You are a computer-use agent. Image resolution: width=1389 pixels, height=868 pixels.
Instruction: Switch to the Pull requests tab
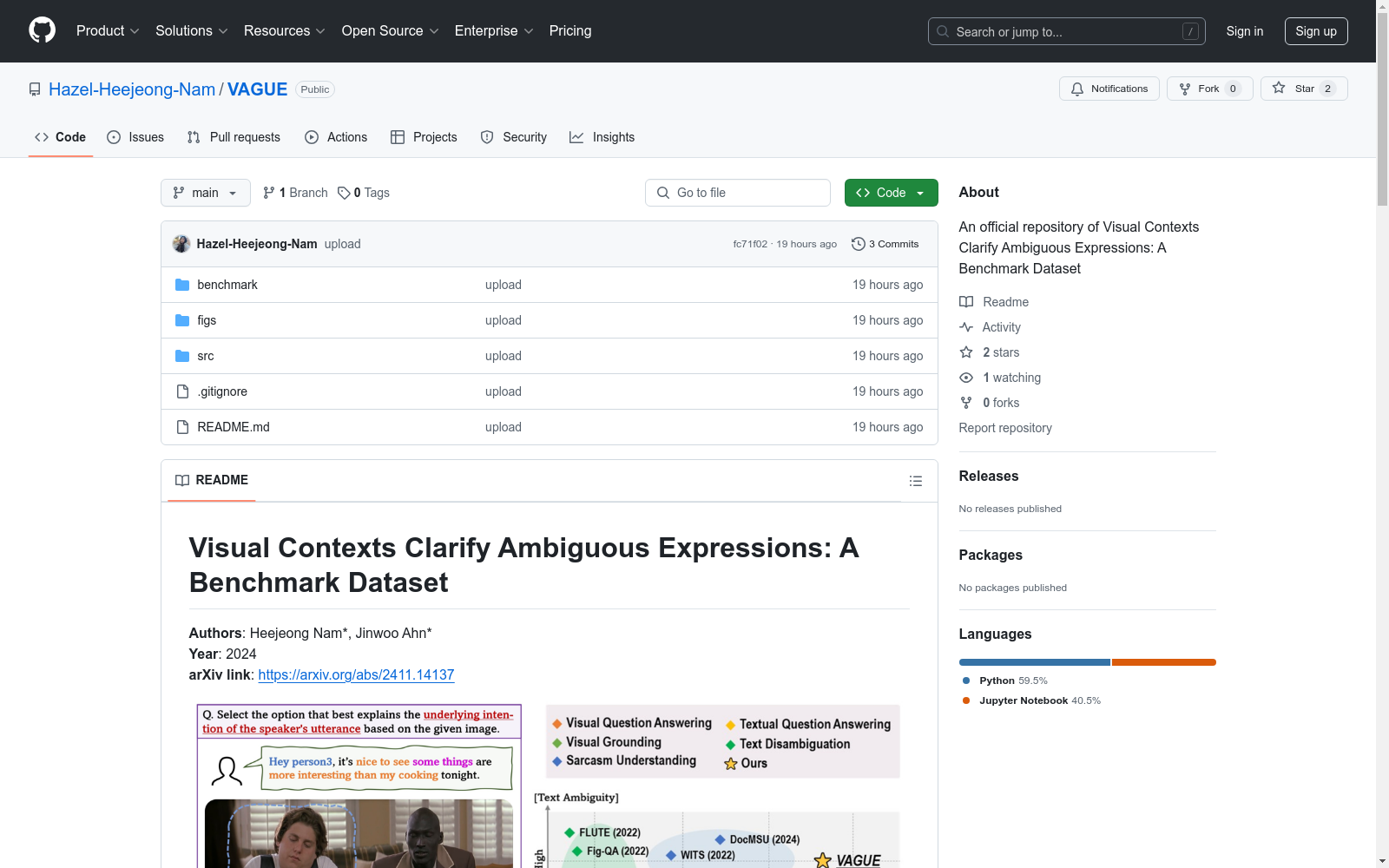tap(234, 137)
